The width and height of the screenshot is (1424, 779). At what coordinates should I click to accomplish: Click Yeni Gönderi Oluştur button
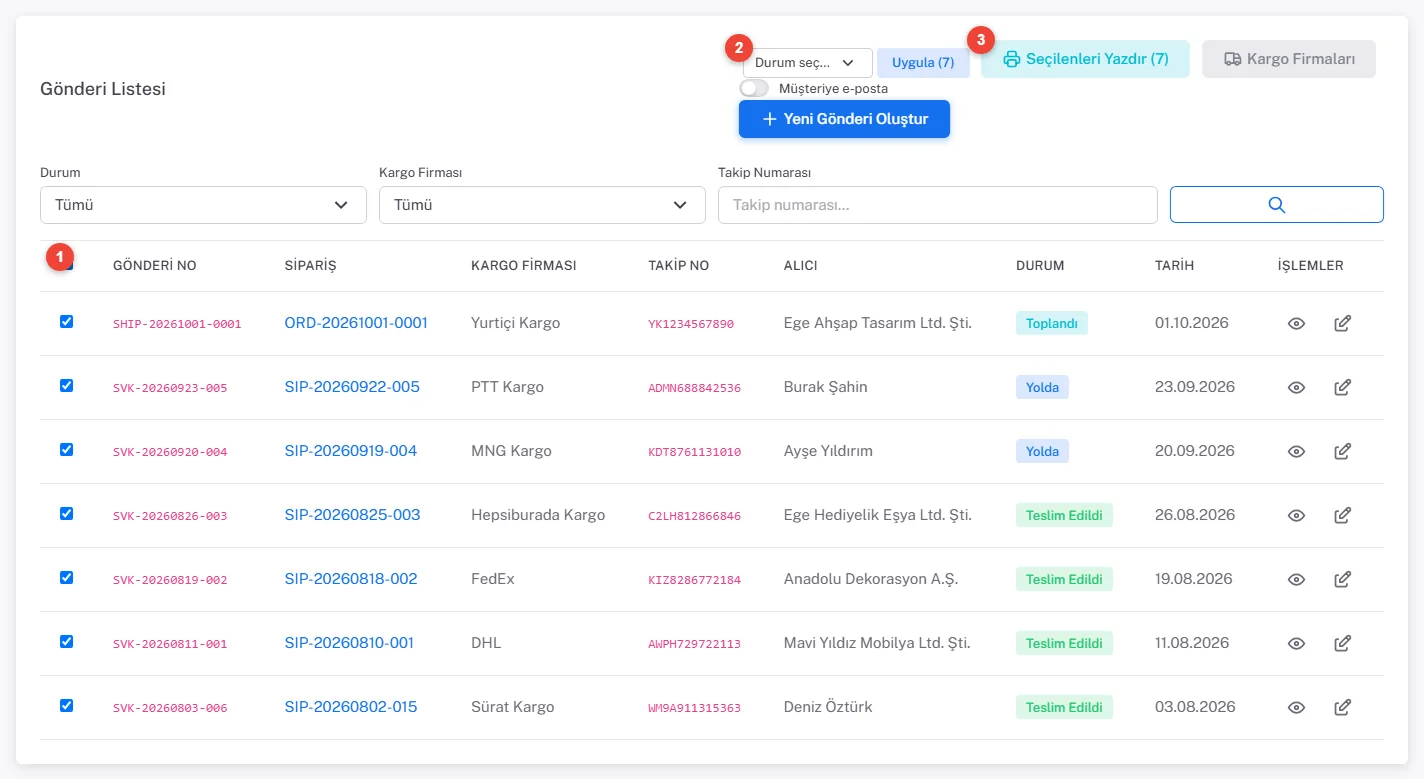[x=844, y=119]
